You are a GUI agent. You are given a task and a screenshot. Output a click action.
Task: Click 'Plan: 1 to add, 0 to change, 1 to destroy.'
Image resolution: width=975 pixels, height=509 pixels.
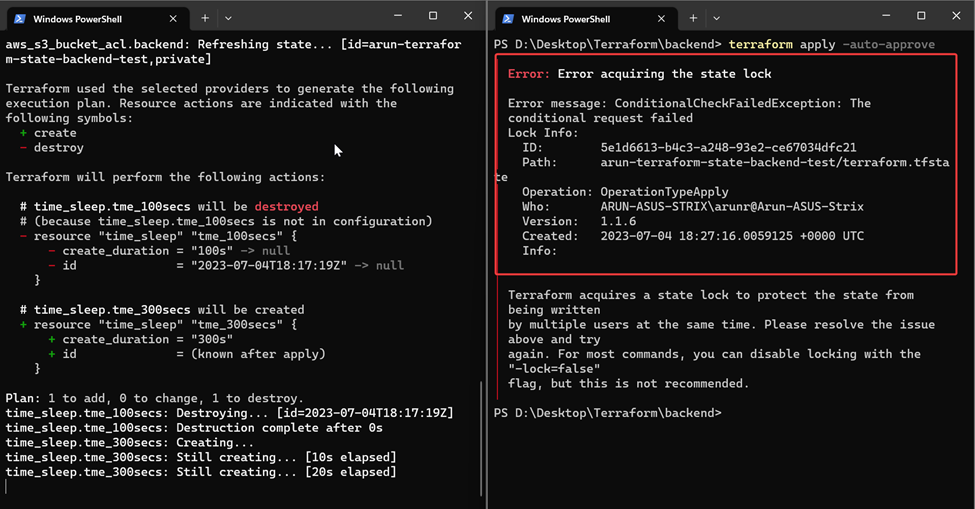[155, 398]
